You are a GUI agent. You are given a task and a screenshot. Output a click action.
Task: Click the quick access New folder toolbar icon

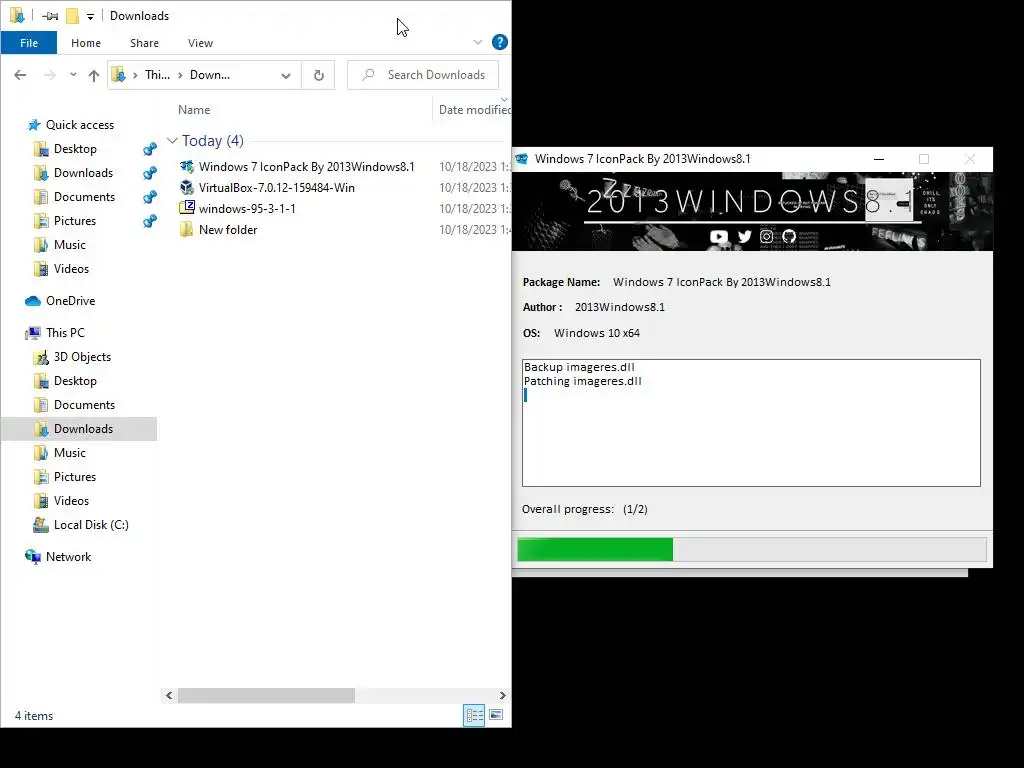tap(72, 16)
